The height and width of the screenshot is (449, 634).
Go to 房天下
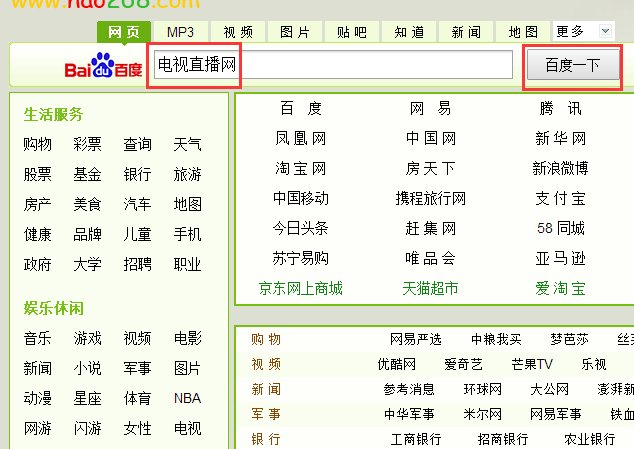[x=430, y=168]
